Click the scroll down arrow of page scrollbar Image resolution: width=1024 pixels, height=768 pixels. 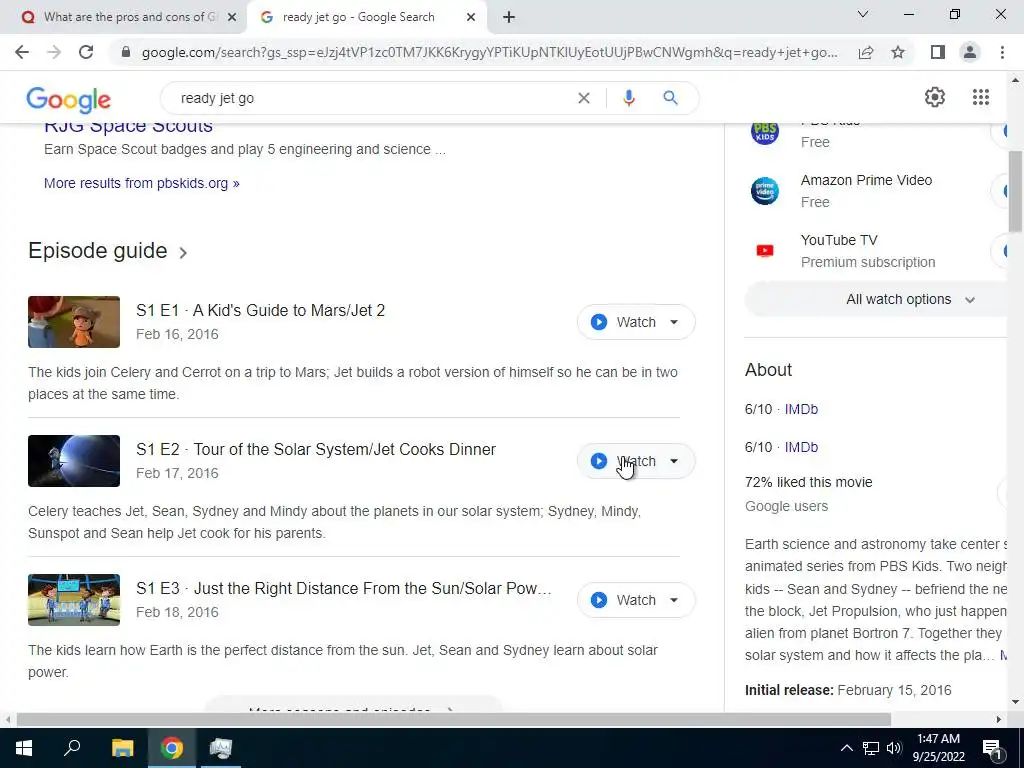[x=1015, y=702]
